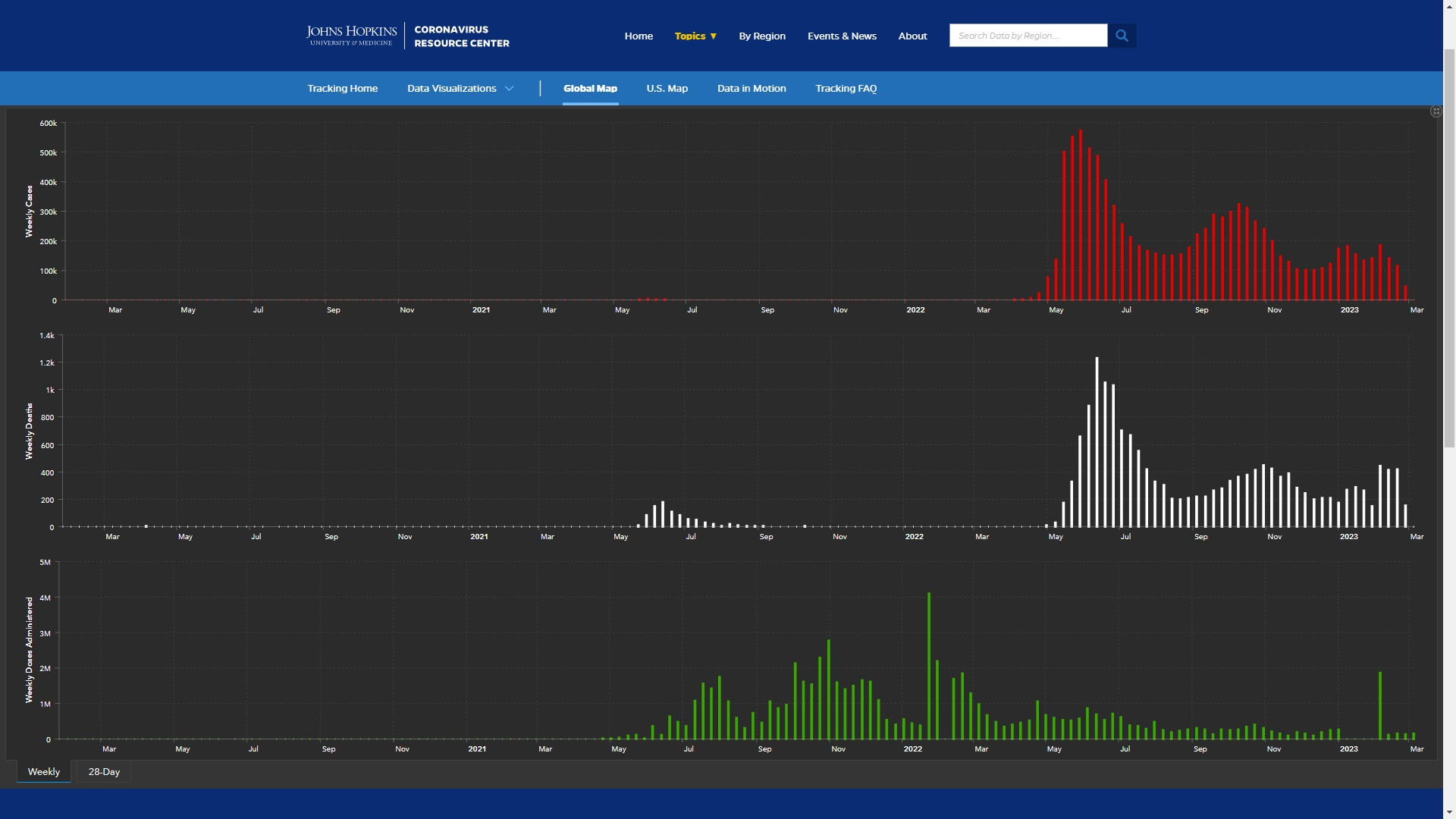The width and height of the screenshot is (1456, 819).
Task: Go to Tracking Home
Action: click(342, 89)
